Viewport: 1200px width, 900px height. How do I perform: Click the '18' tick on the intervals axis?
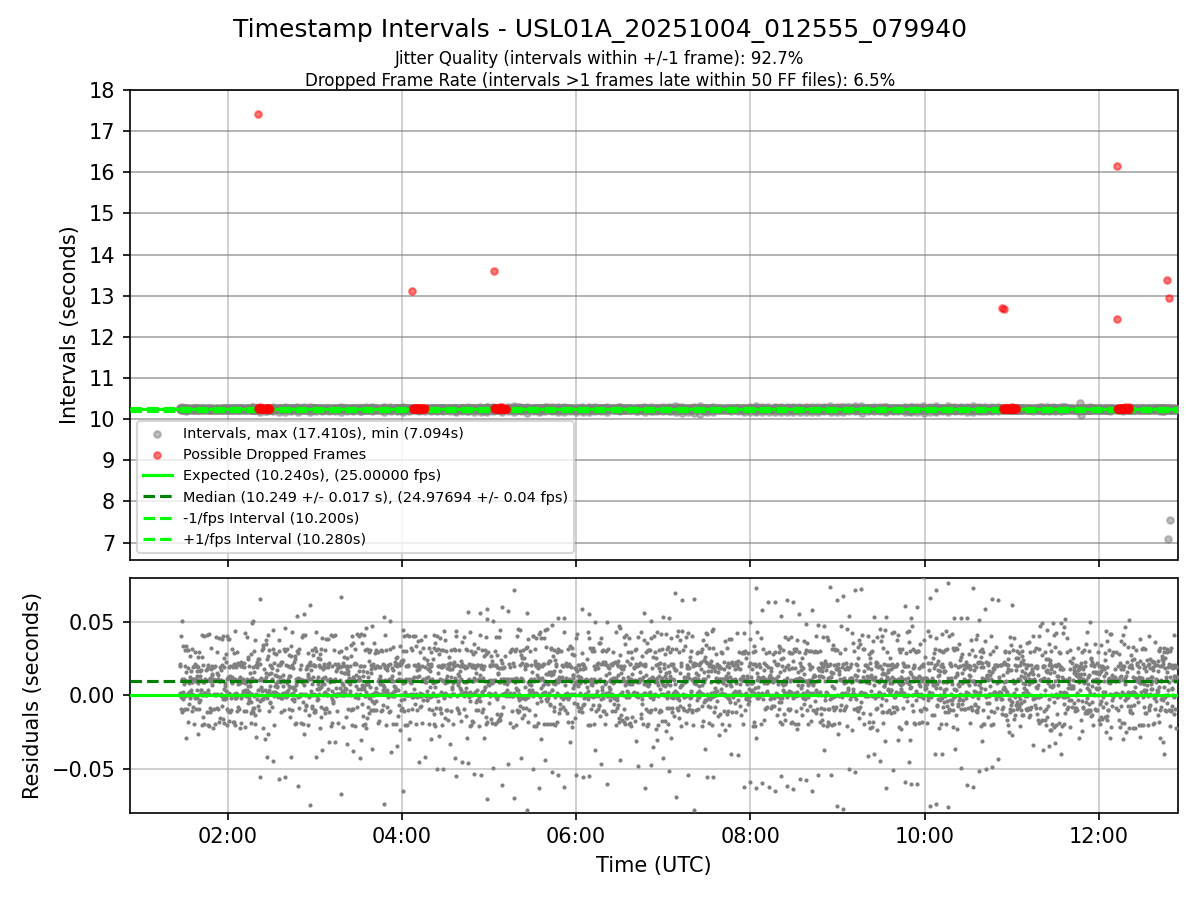[x=104, y=91]
